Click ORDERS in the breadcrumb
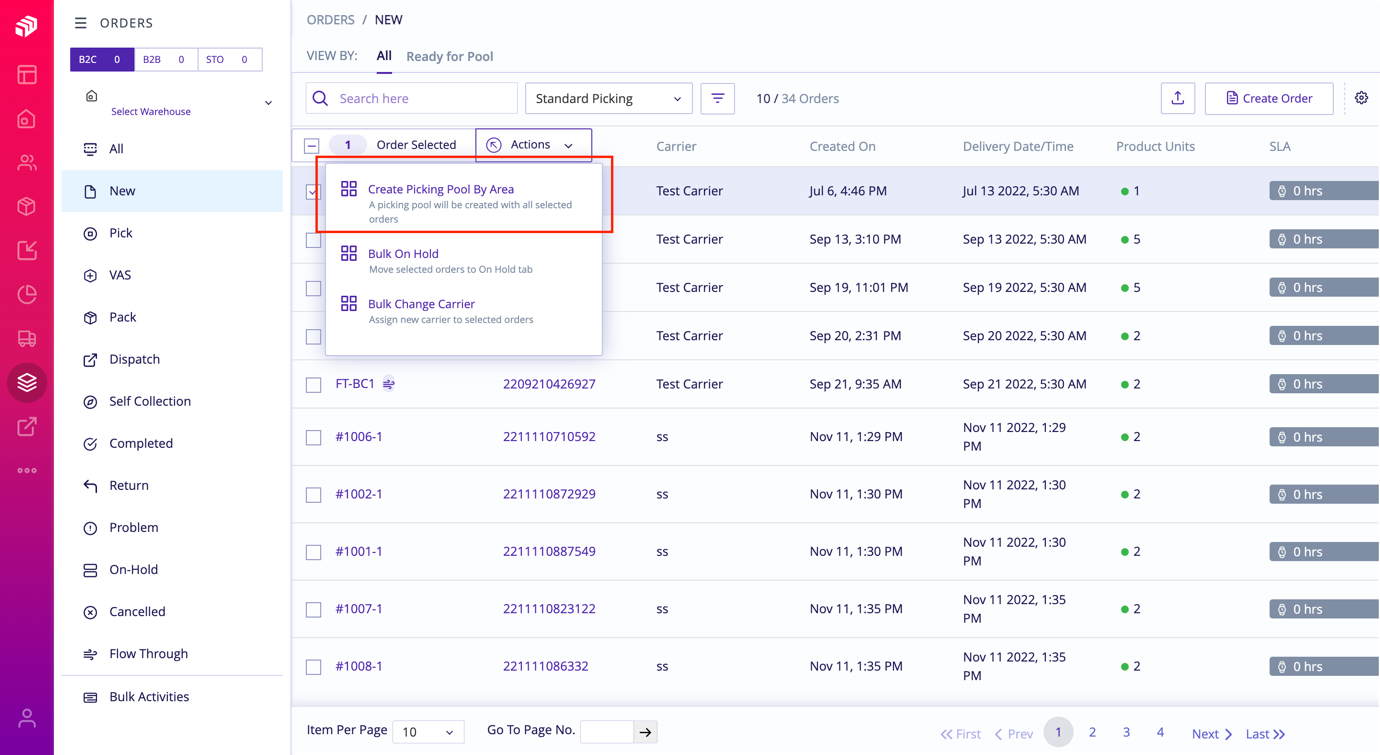Viewport: 1380px width, 755px height. [x=331, y=20]
